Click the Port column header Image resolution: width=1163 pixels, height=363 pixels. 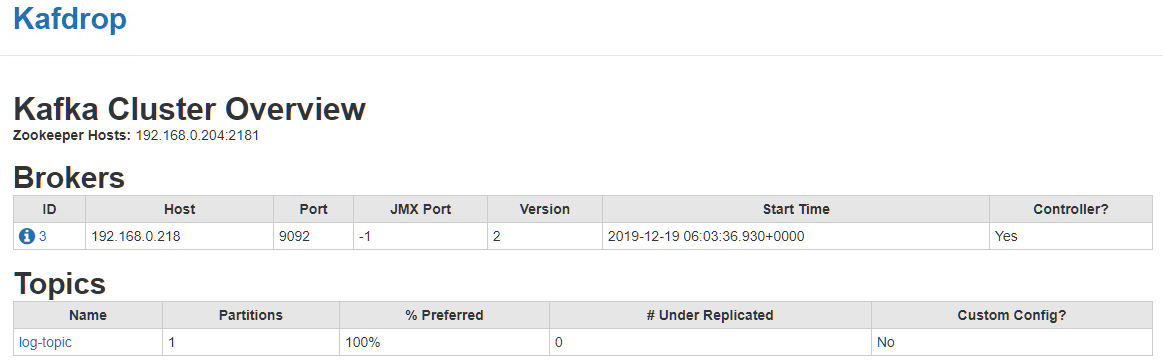click(314, 209)
